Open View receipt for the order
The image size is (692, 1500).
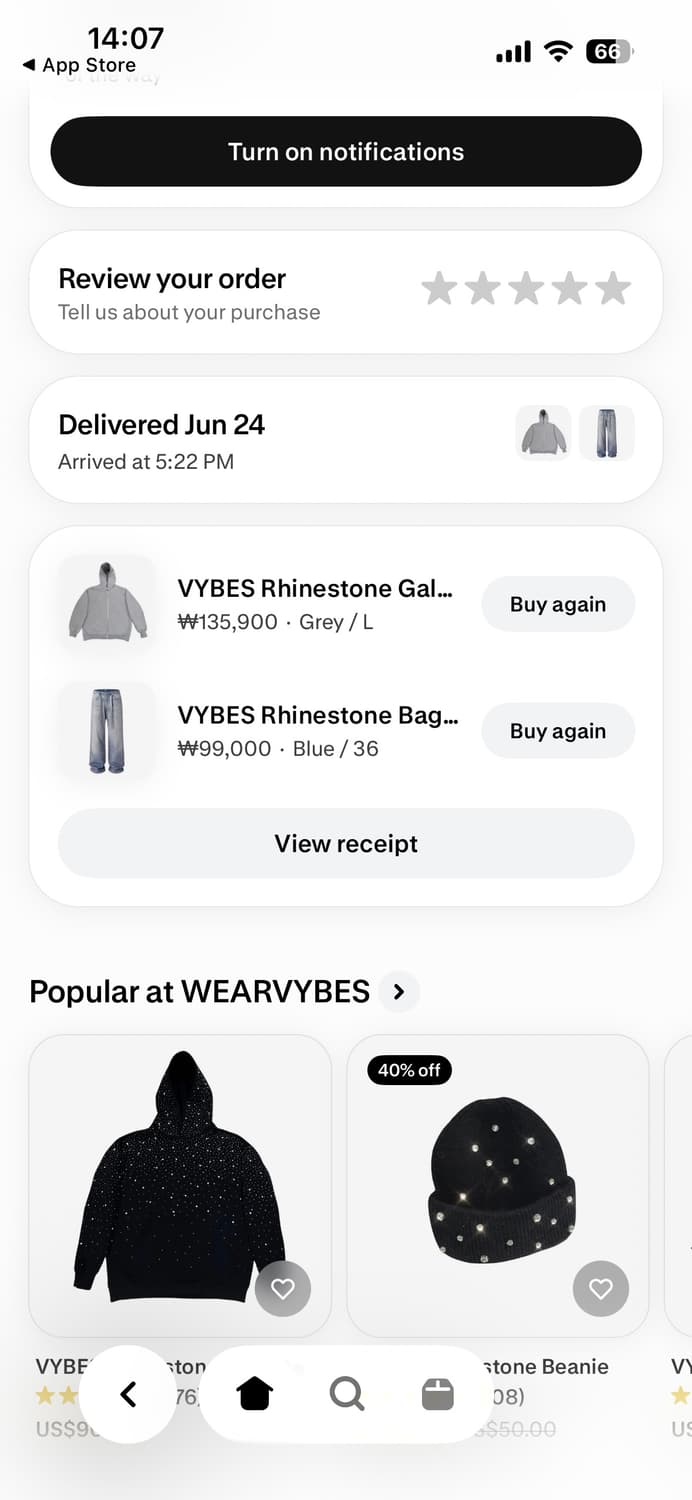[x=346, y=843]
